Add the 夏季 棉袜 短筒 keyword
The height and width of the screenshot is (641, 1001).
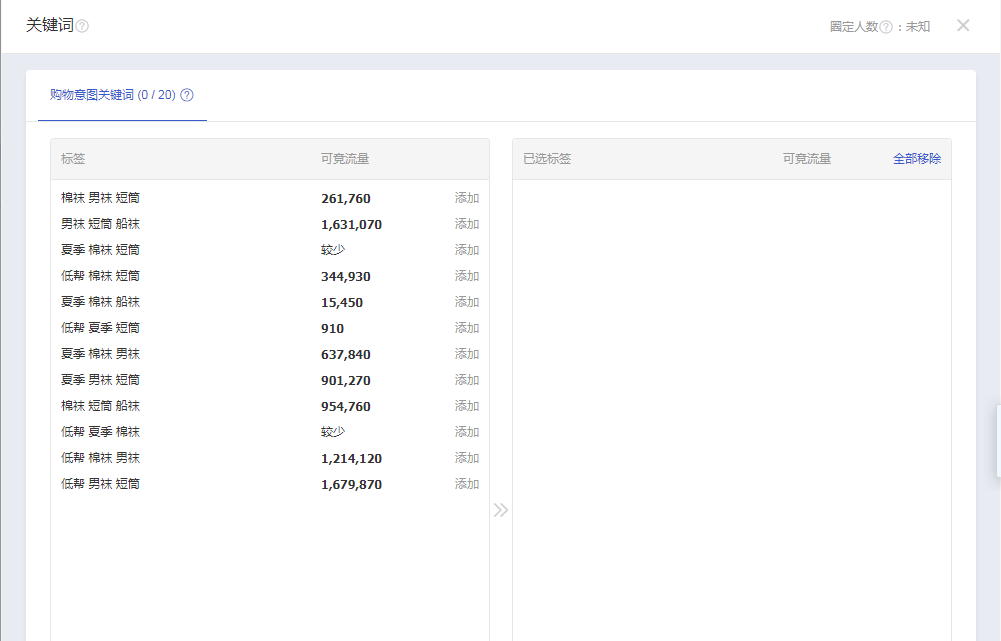coord(467,250)
